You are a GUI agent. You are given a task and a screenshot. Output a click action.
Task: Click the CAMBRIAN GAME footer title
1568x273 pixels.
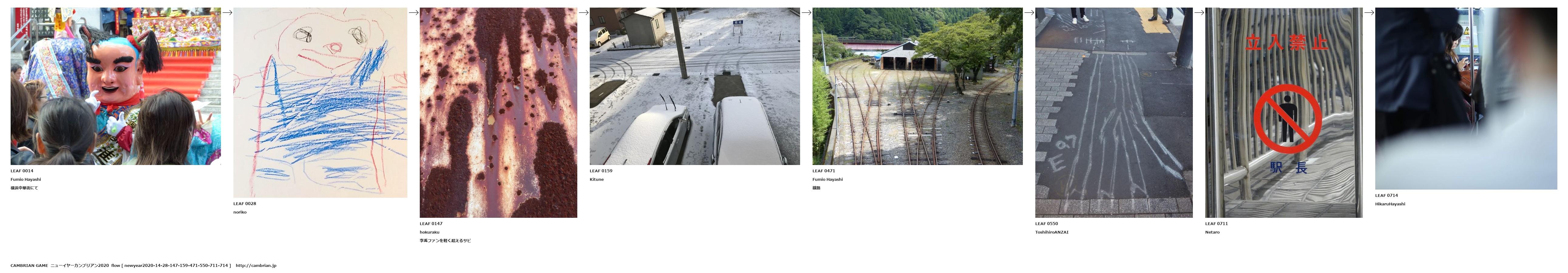pyautogui.click(x=29, y=266)
